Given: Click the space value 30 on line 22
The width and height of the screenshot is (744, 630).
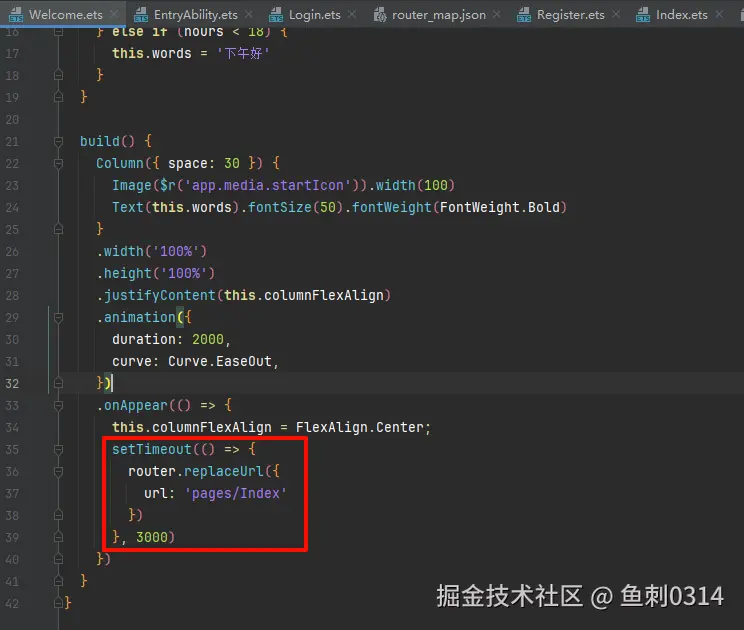Looking at the screenshot, I should coord(232,163).
